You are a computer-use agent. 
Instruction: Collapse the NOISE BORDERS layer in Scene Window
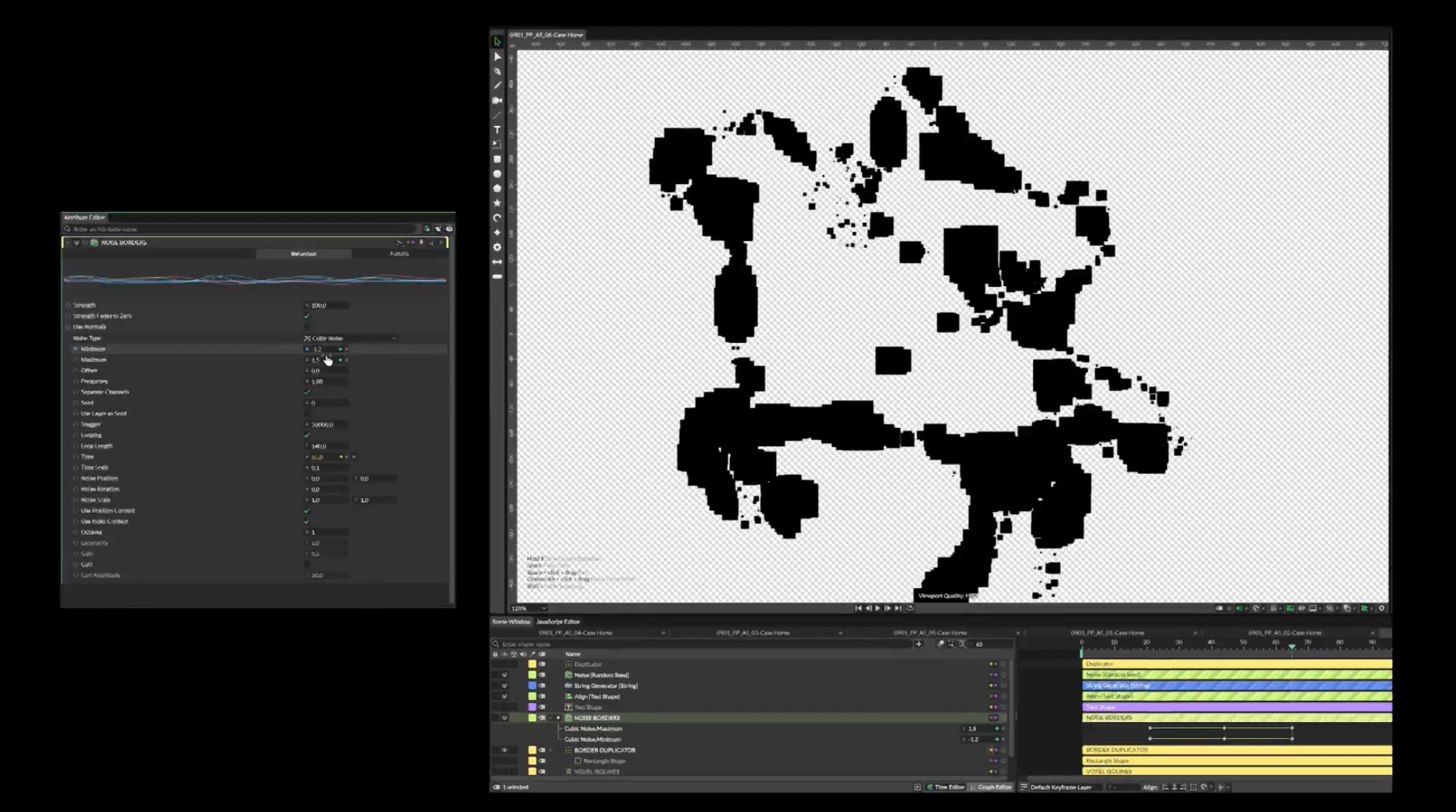coord(551,718)
